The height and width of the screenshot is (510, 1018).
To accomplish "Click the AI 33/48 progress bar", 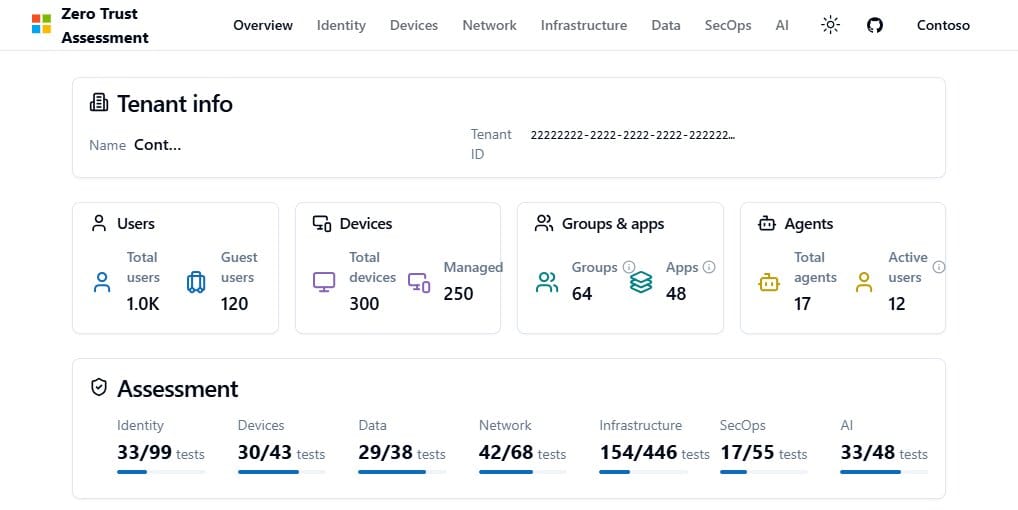I will pyautogui.click(x=884, y=472).
